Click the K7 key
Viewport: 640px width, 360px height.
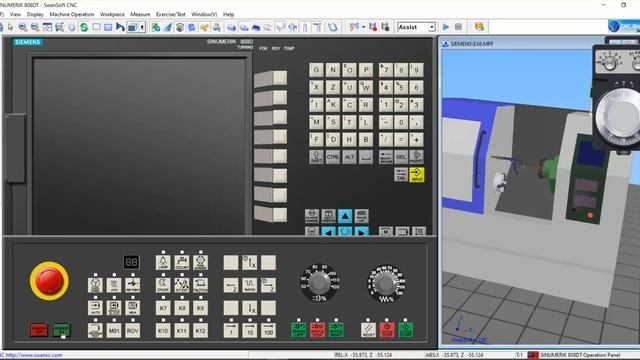(163, 308)
